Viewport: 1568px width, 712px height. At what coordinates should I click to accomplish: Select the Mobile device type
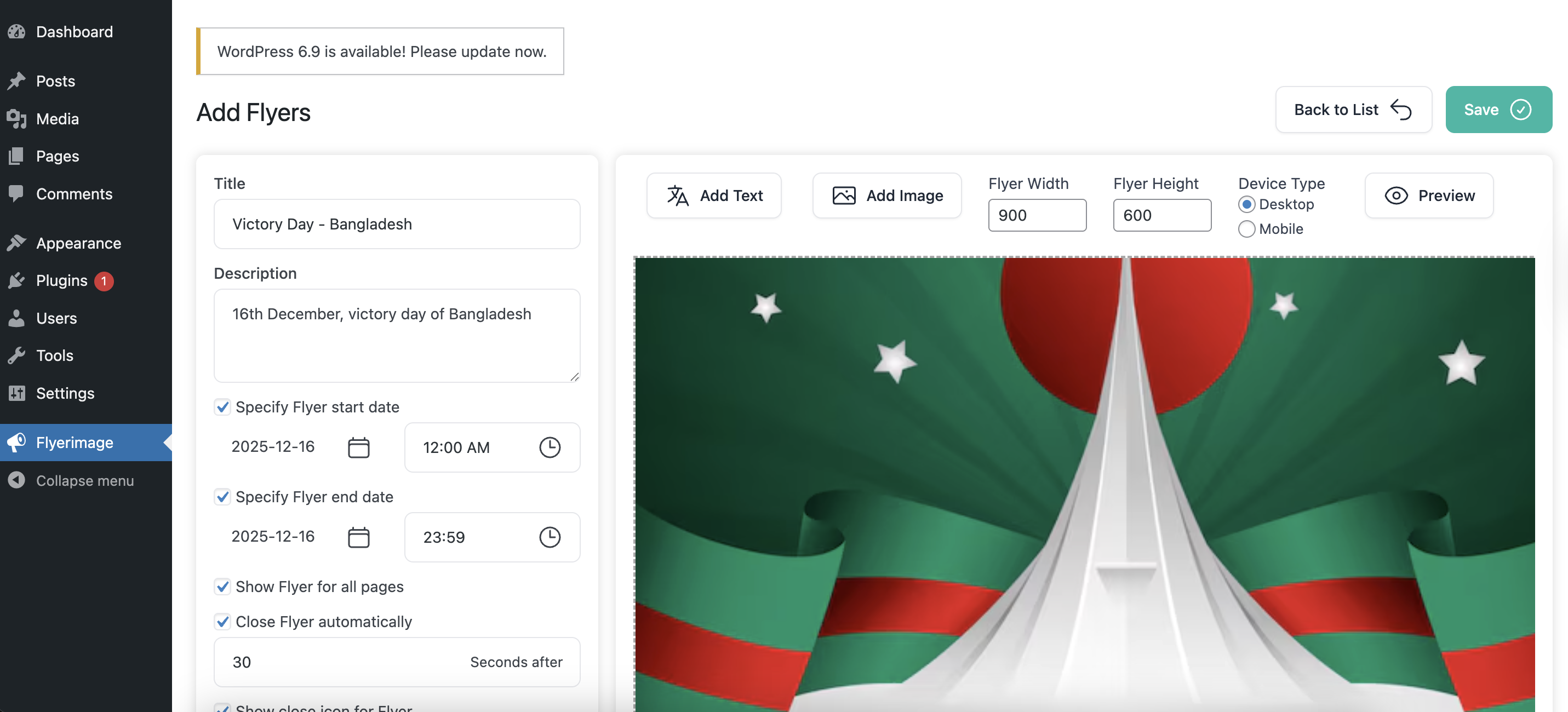pos(1246,229)
